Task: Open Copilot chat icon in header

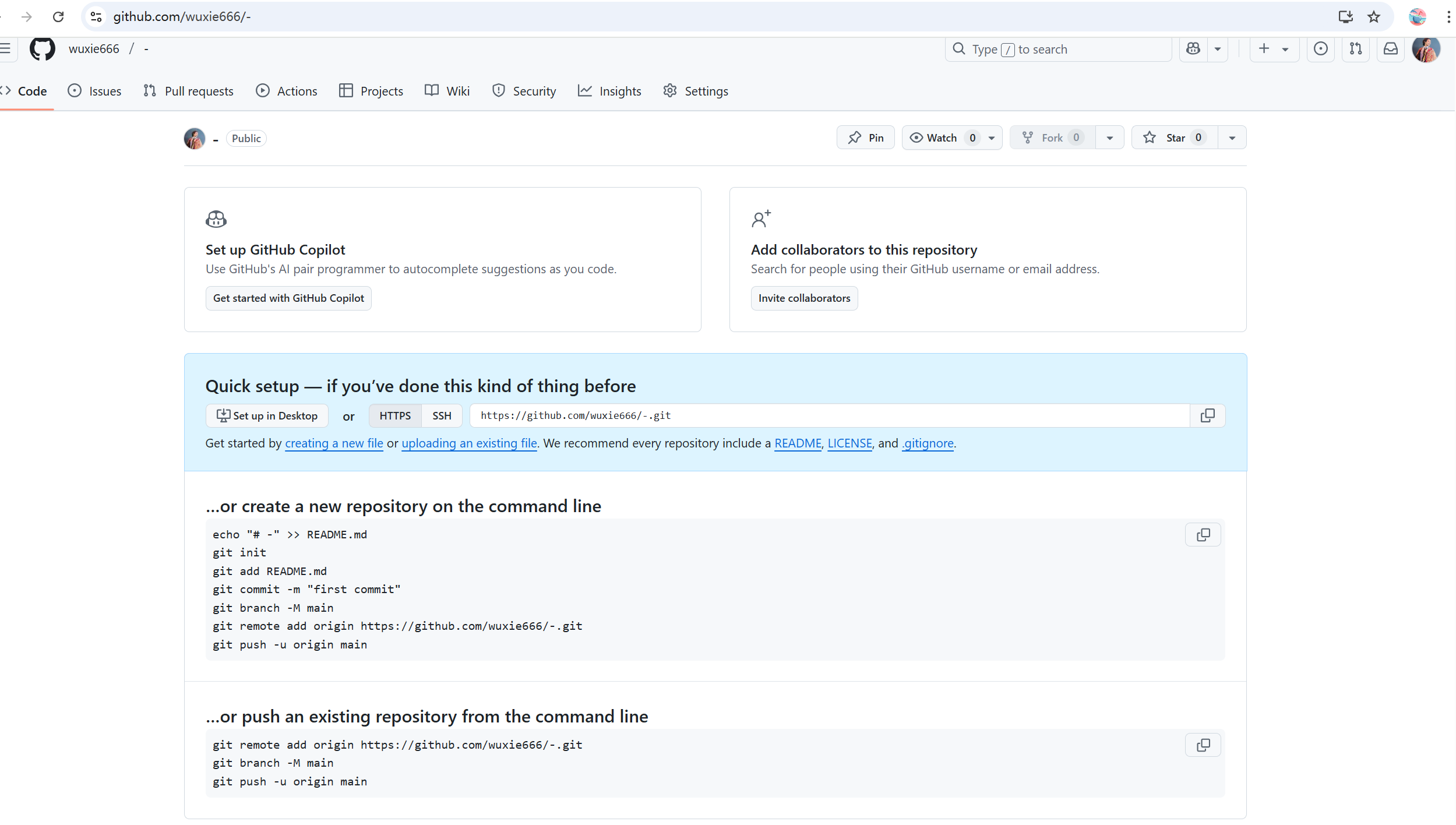Action: click(1193, 49)
